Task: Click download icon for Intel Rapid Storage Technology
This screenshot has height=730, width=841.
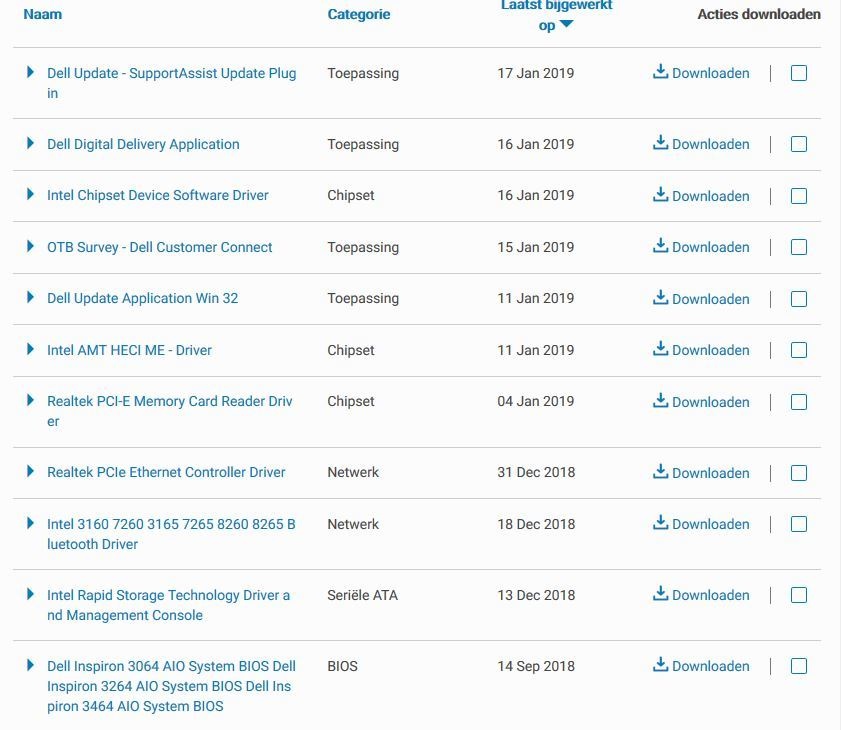Action: 660,594
